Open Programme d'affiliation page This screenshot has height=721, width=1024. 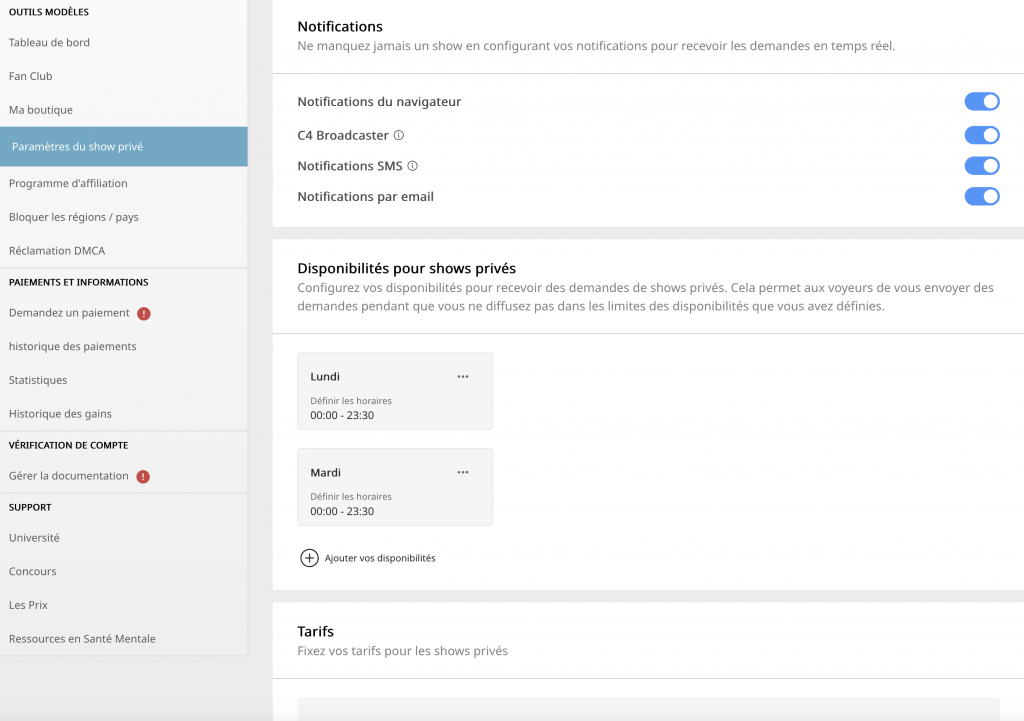pyautogui.click(x=68, y=183)
